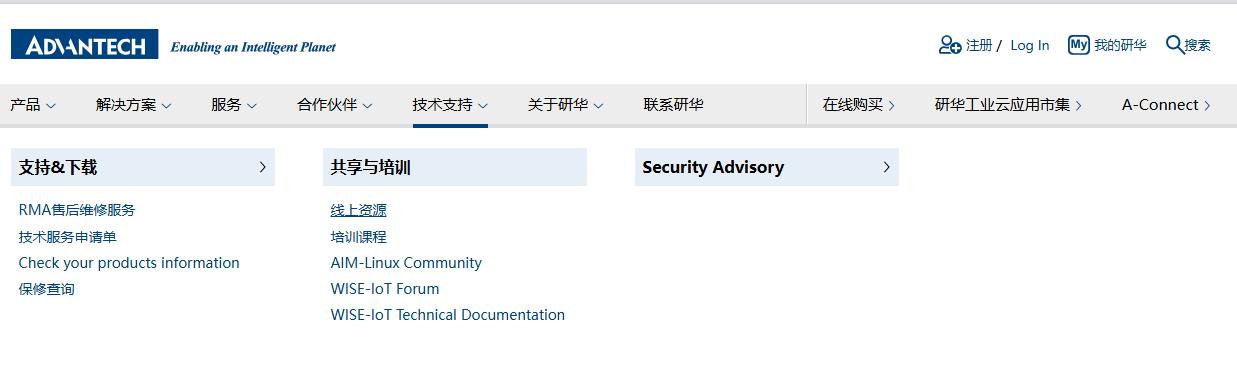
Task: Open RMA售后维修服务 link
Action: [77, 210]
